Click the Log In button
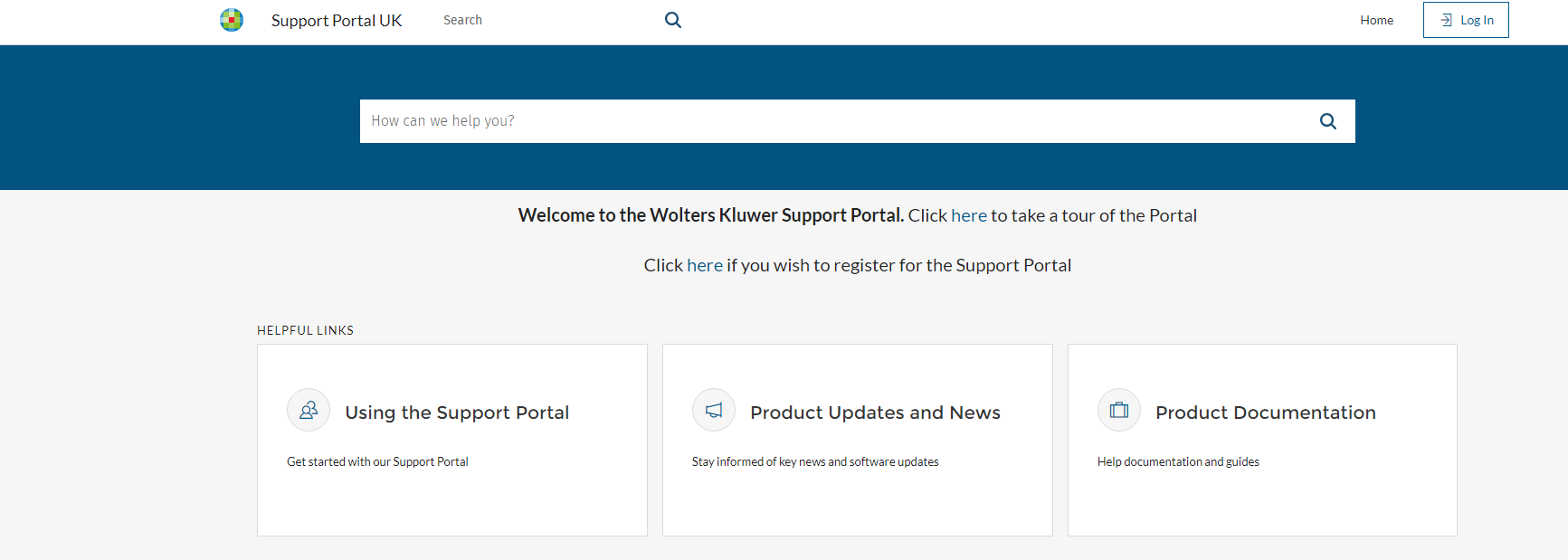The image size is (1568, 560). pos(1466,20)
